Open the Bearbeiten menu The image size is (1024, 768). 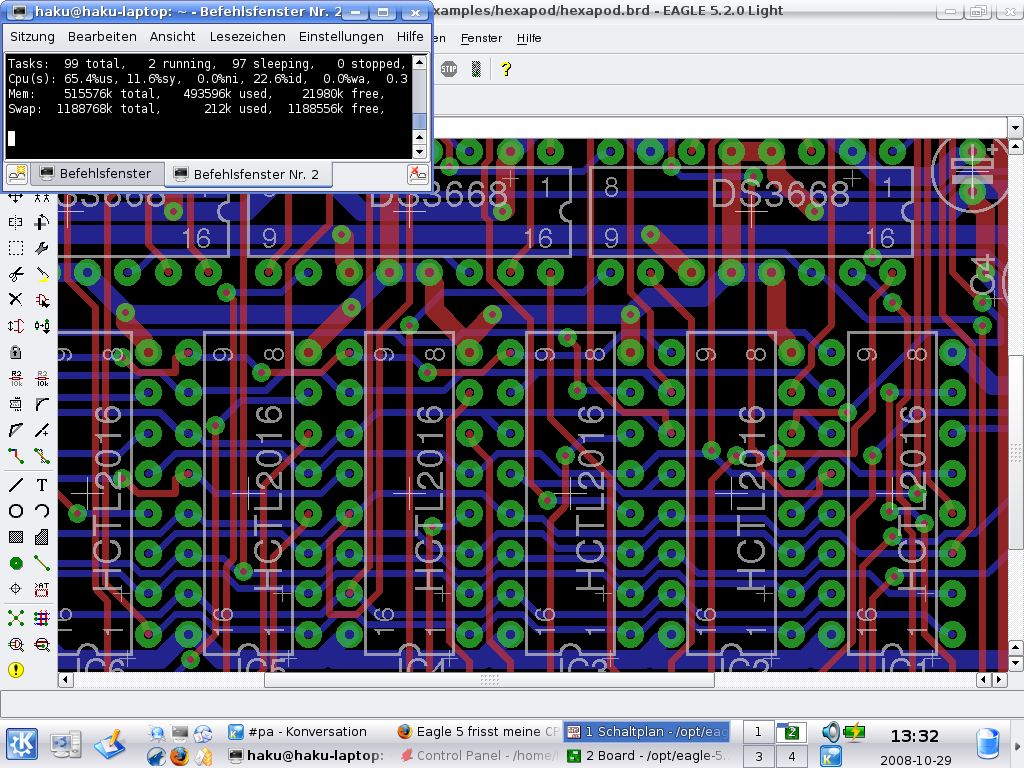pos(102,37)
